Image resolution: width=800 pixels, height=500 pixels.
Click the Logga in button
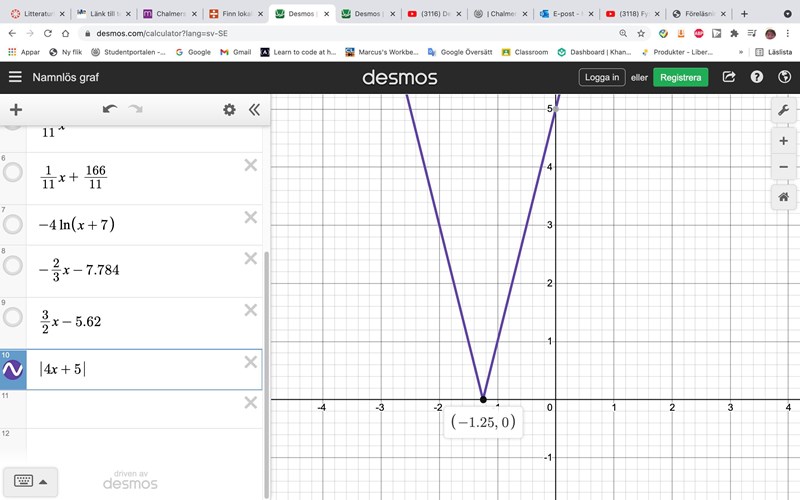(602, 77)
